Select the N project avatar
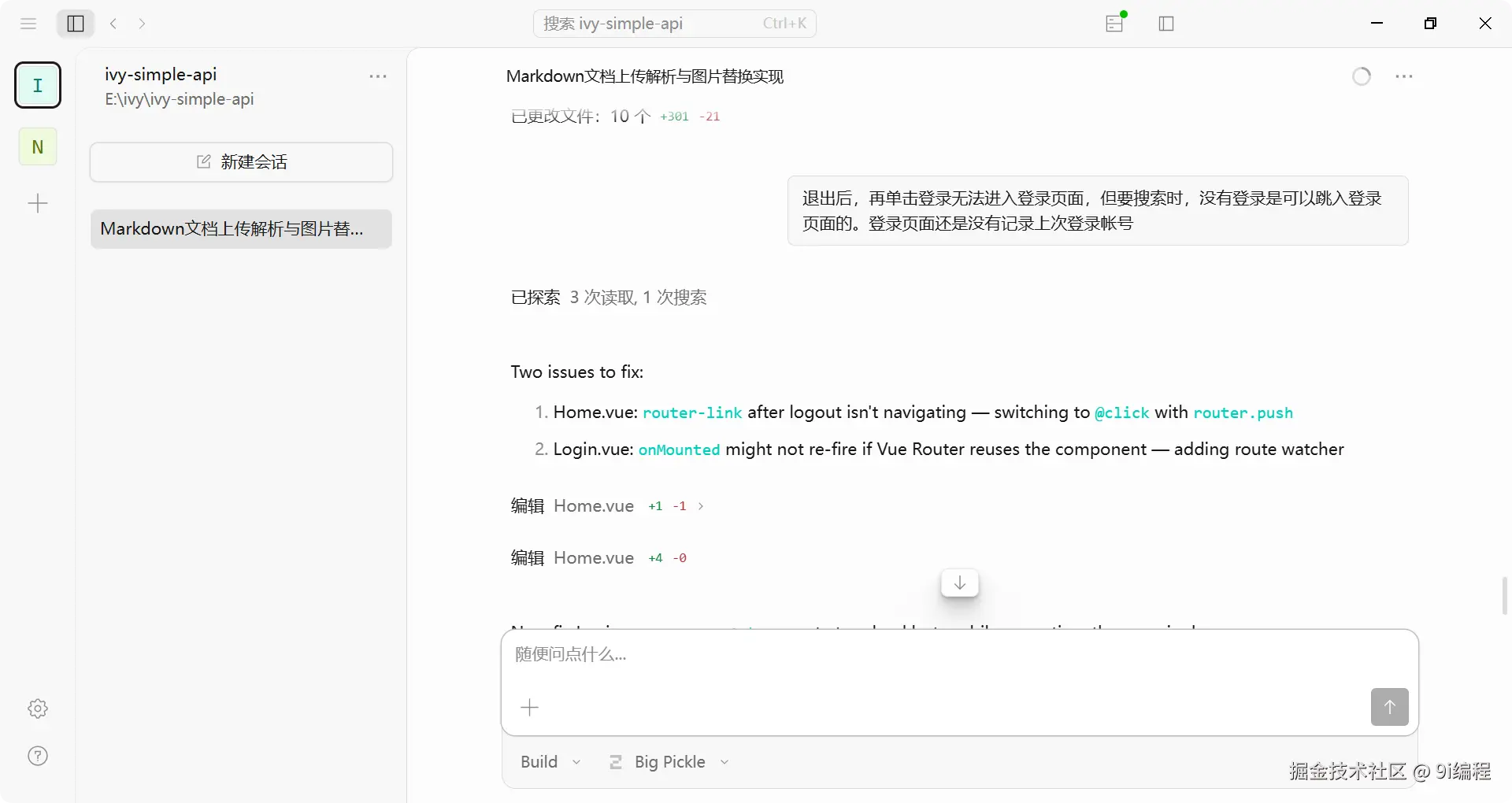 38,146
